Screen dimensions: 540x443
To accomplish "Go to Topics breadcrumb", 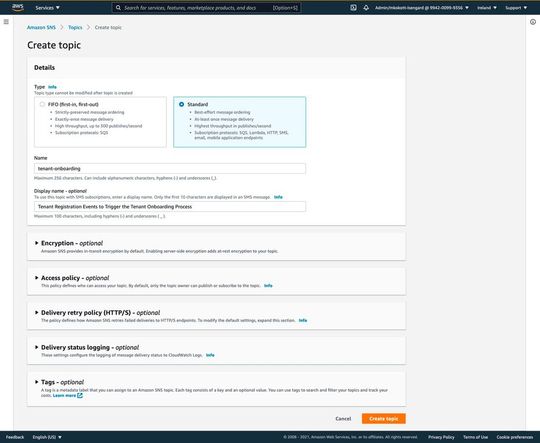I will tap(75, 27).
